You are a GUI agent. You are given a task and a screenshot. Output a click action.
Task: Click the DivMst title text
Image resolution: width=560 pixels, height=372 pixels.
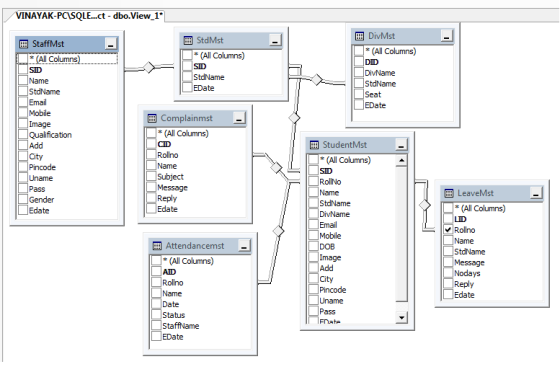(381, 36)
